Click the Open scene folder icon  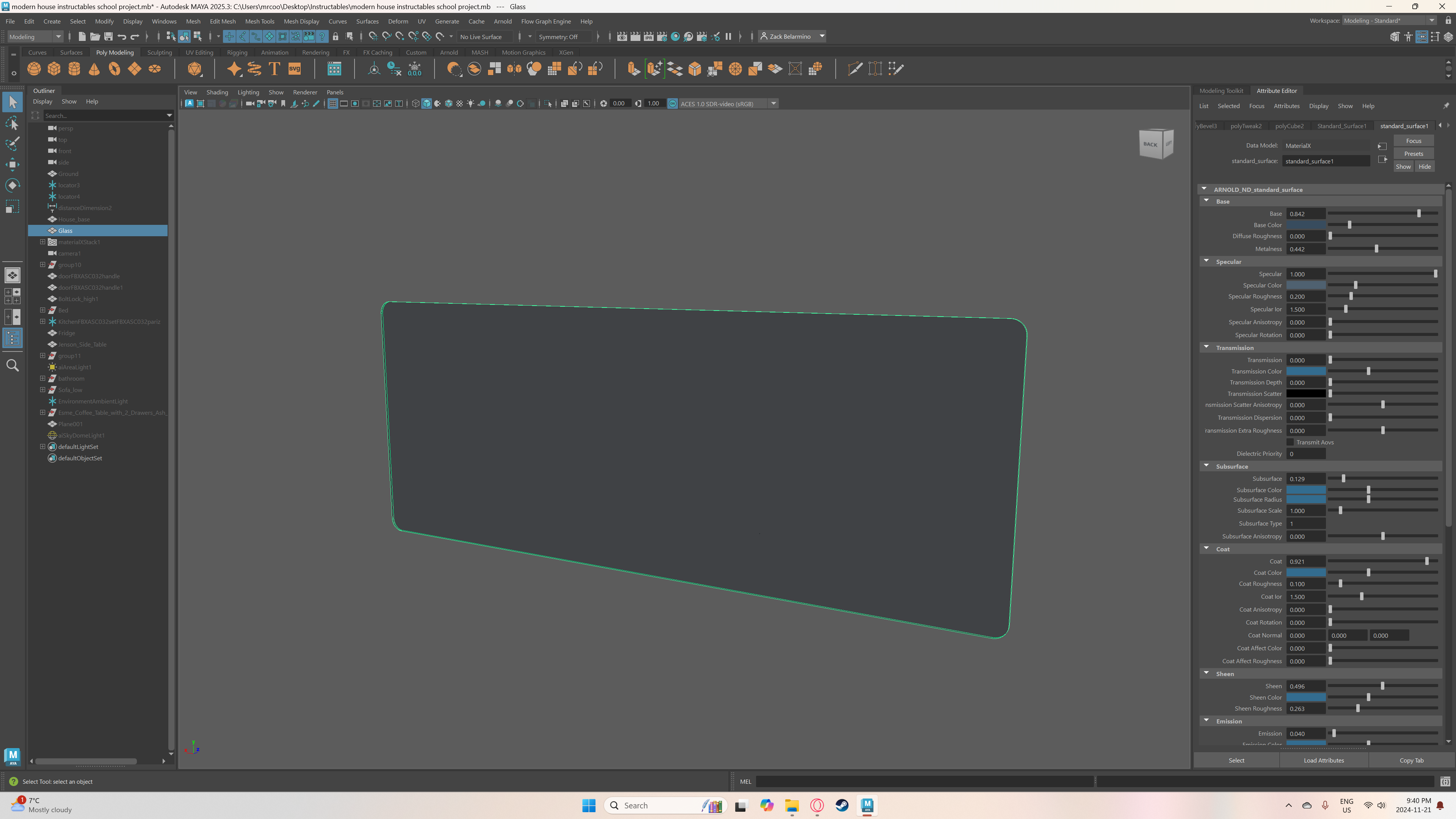tap(95, 37)
